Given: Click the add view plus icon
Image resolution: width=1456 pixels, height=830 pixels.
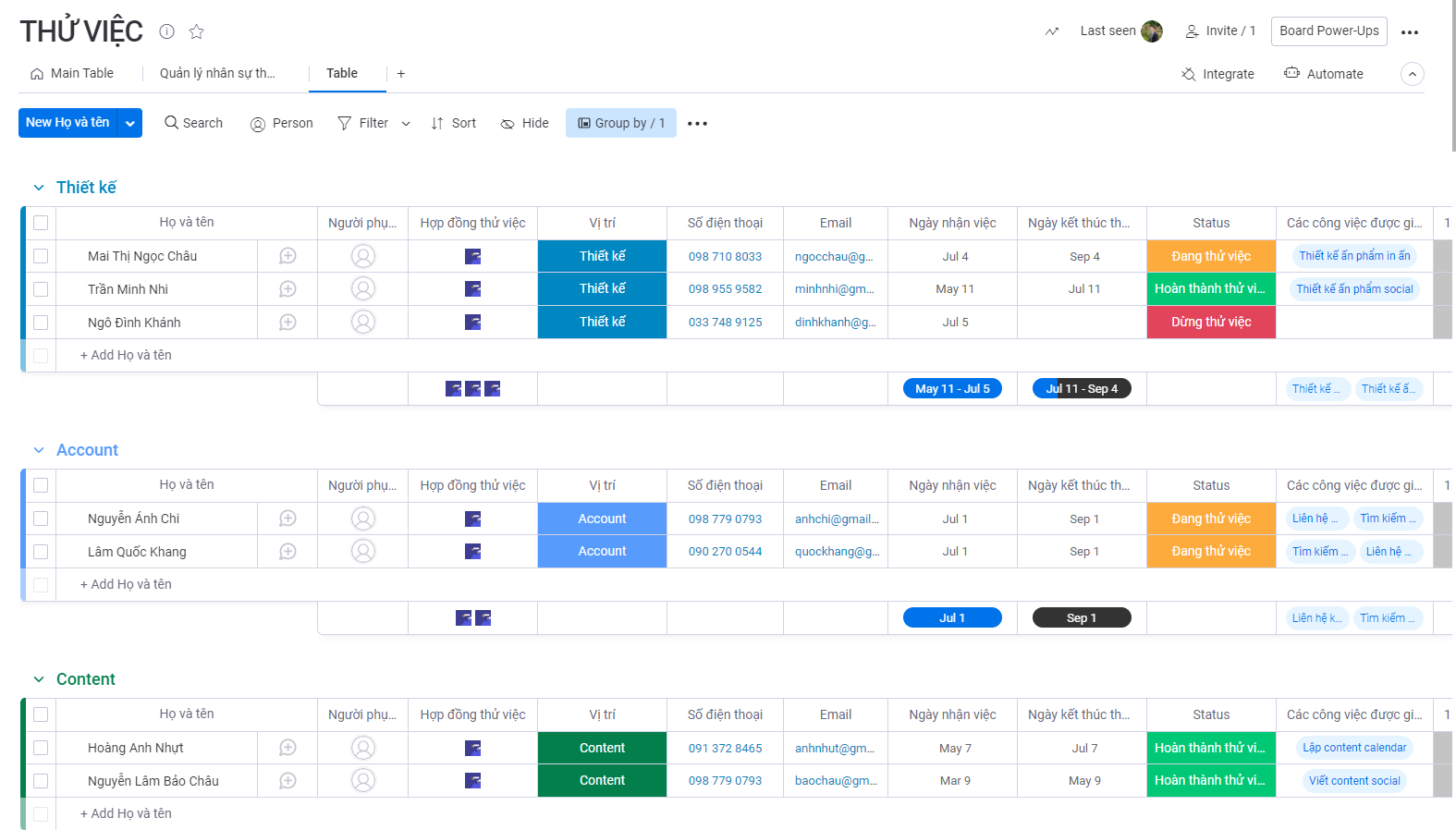Looking at the screenshot, I should click(401, 74).
